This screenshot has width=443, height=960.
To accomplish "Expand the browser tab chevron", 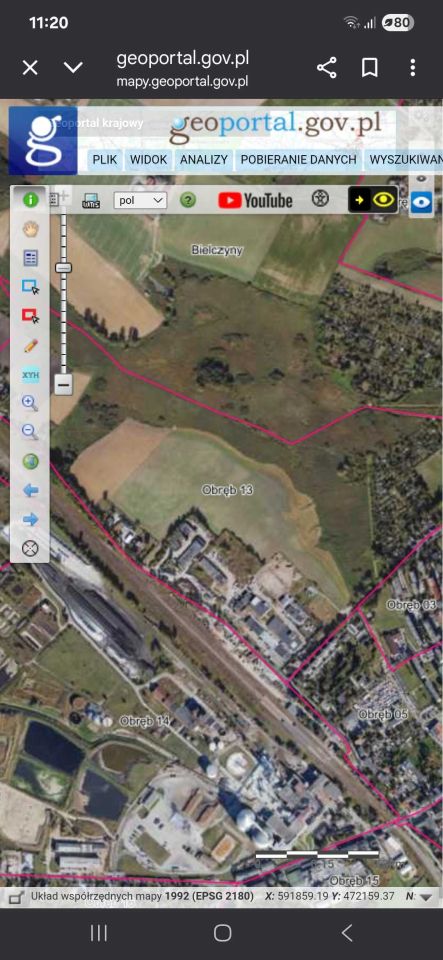I will tap(73, 67).
